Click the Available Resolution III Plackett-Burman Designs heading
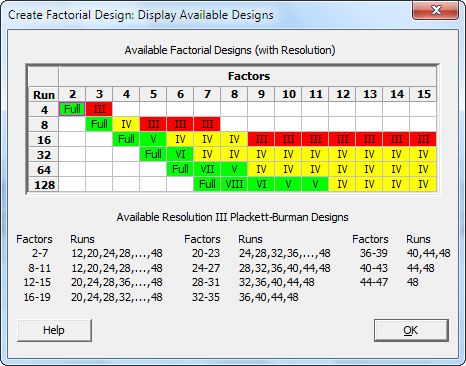 (232, 217)
